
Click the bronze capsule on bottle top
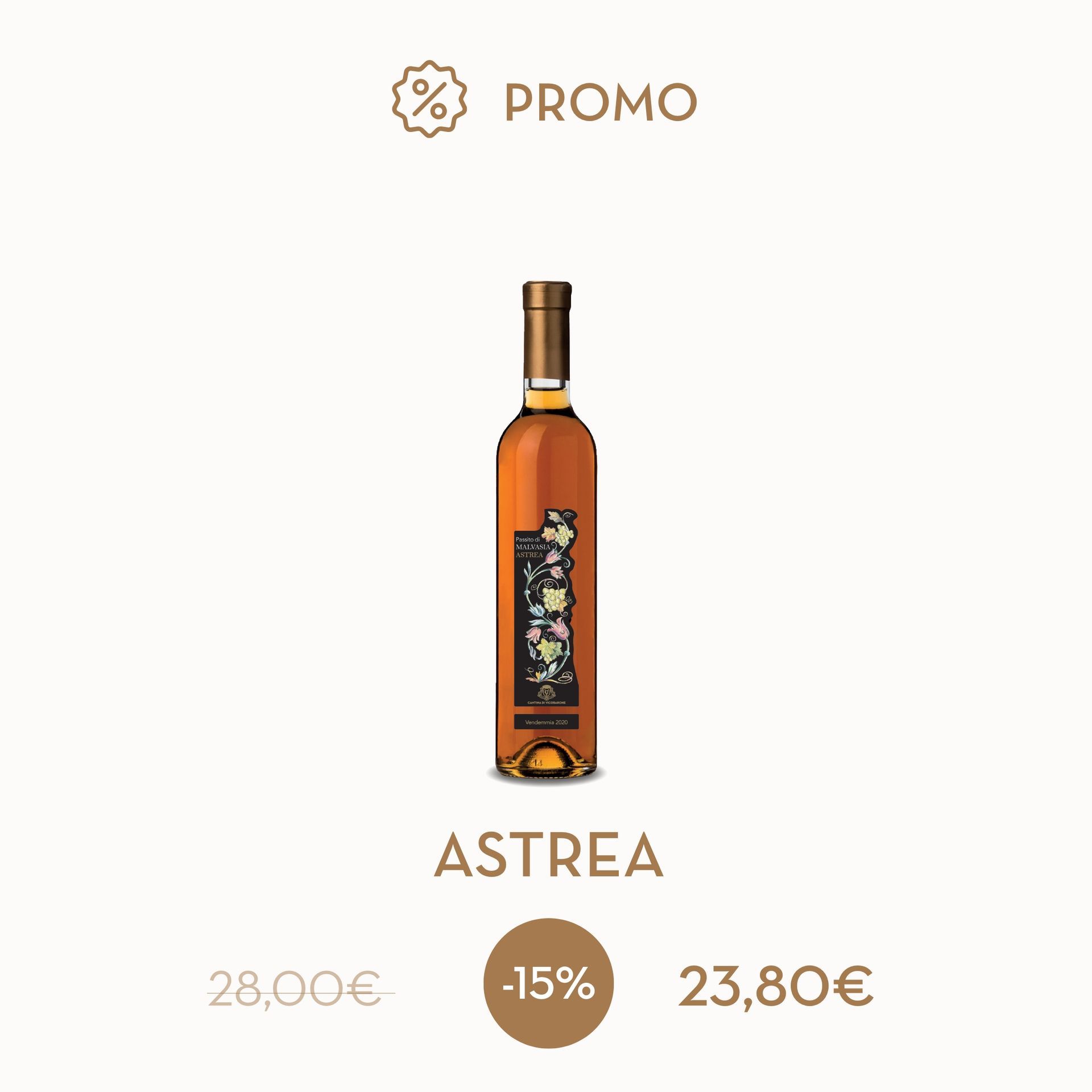546,330
